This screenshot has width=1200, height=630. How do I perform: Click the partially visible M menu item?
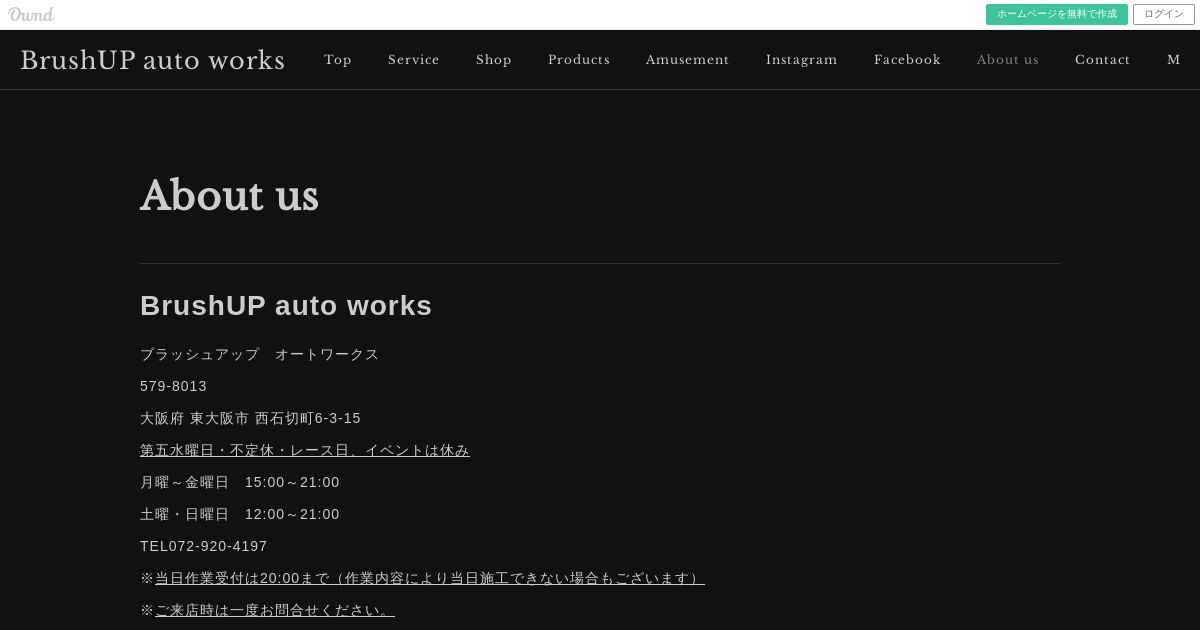point(1174,60)
